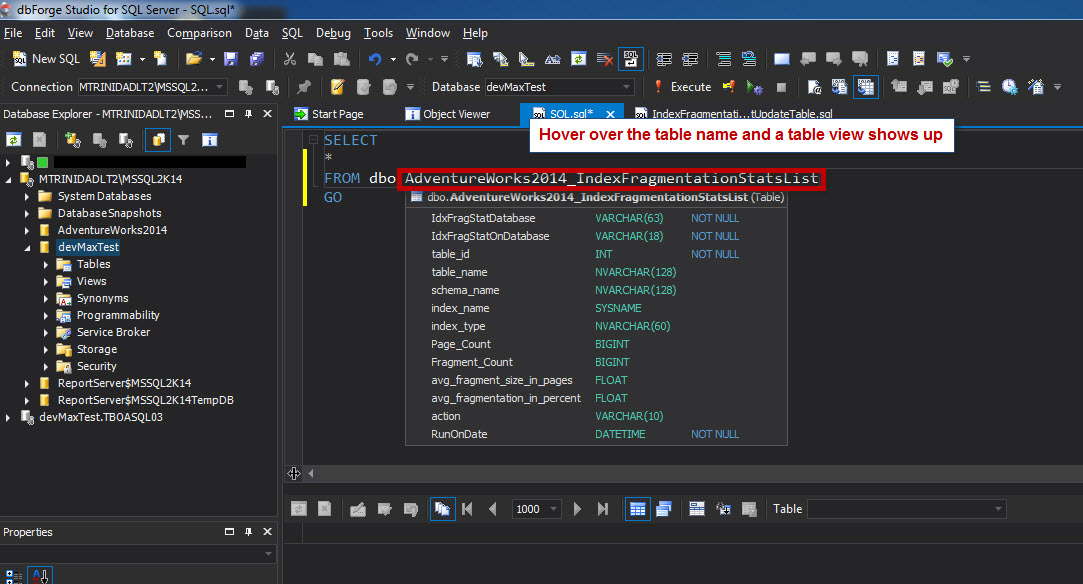Open the 1000 page size dropdown

553,509
